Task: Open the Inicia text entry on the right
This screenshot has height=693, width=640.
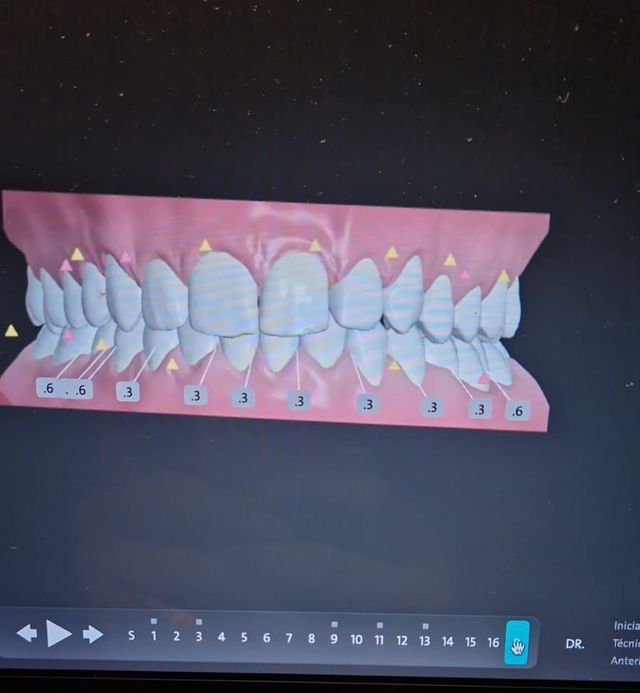Action: 626,625
